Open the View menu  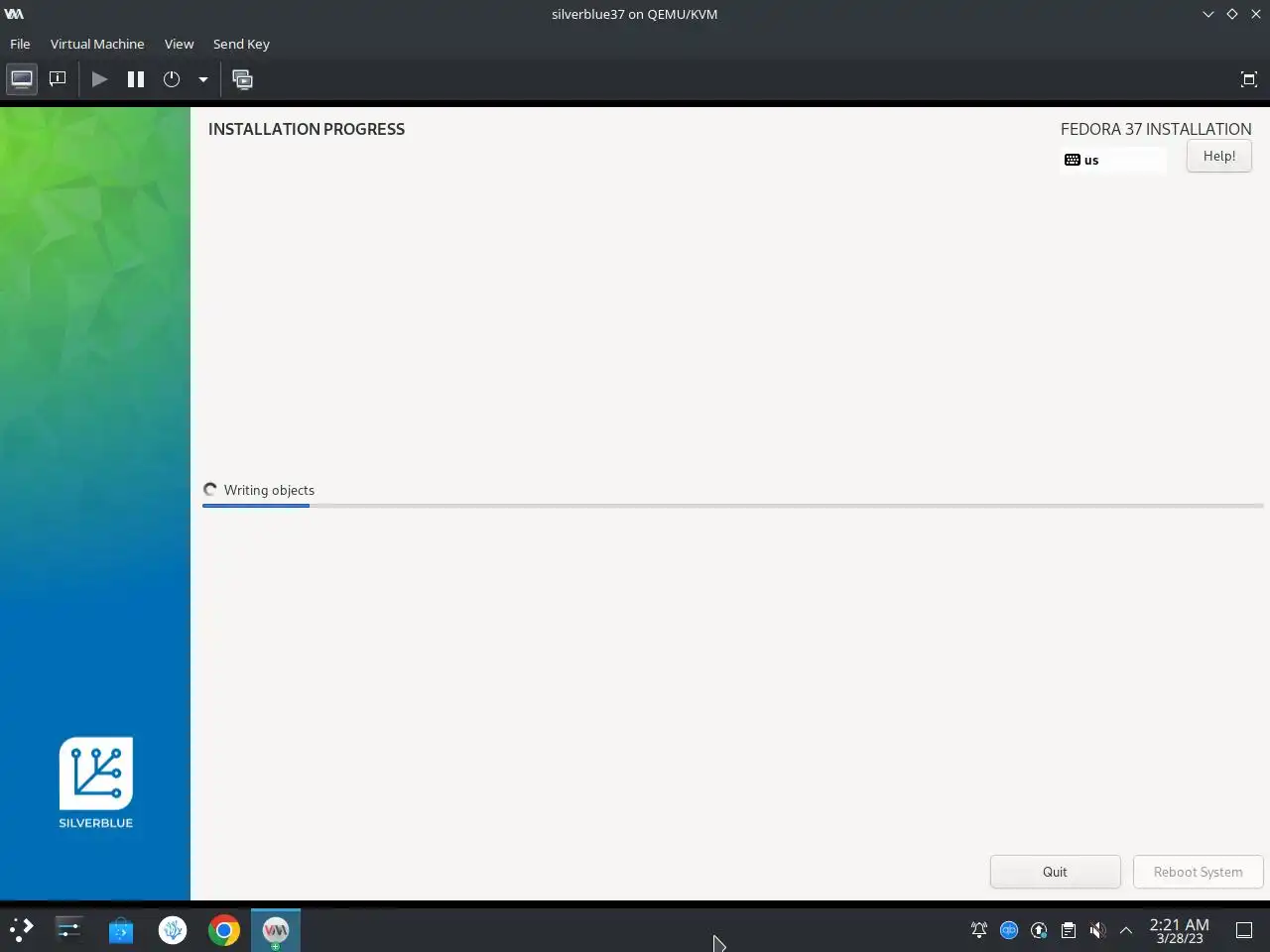(x=179, y=44)
